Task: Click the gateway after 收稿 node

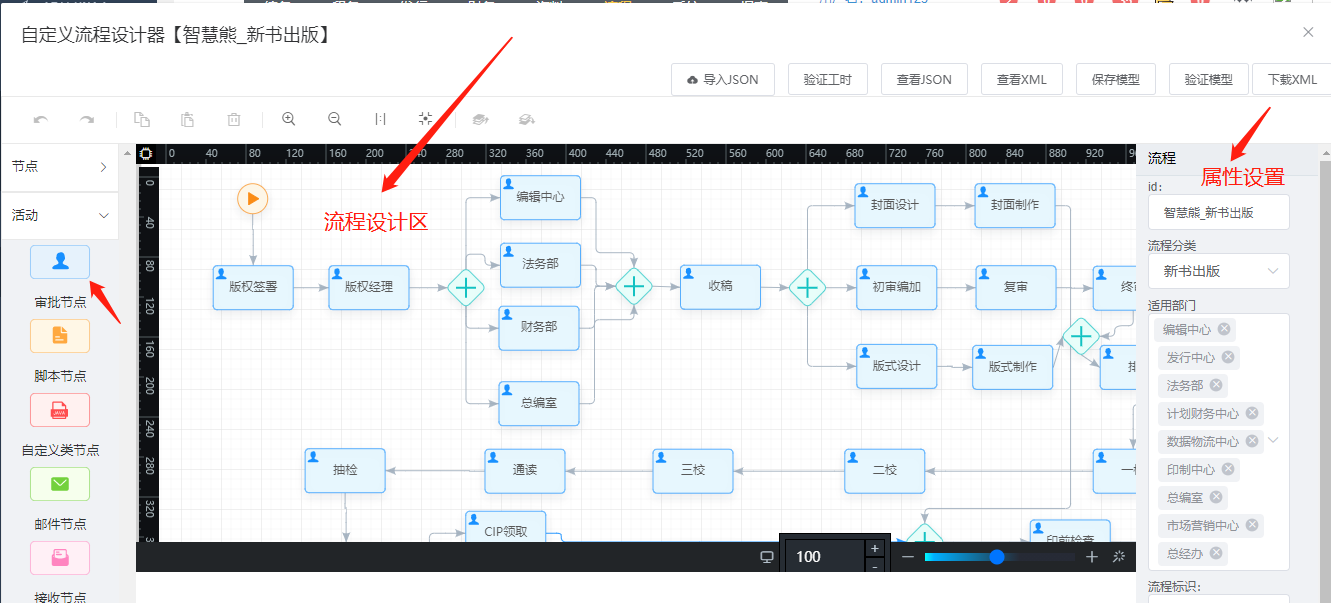Action: pyautogui.click(x=807, y=288)
